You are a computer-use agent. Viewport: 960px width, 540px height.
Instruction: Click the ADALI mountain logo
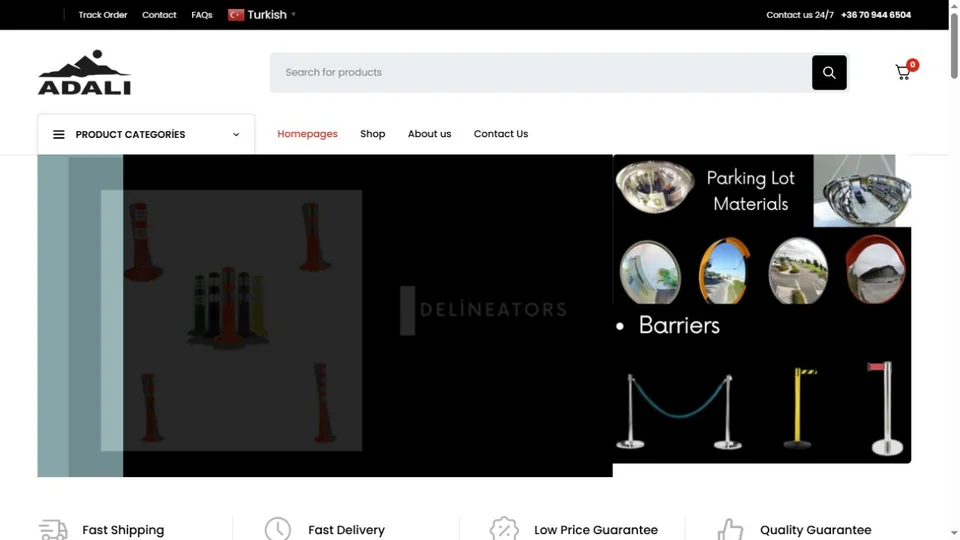tap(84, 72)
